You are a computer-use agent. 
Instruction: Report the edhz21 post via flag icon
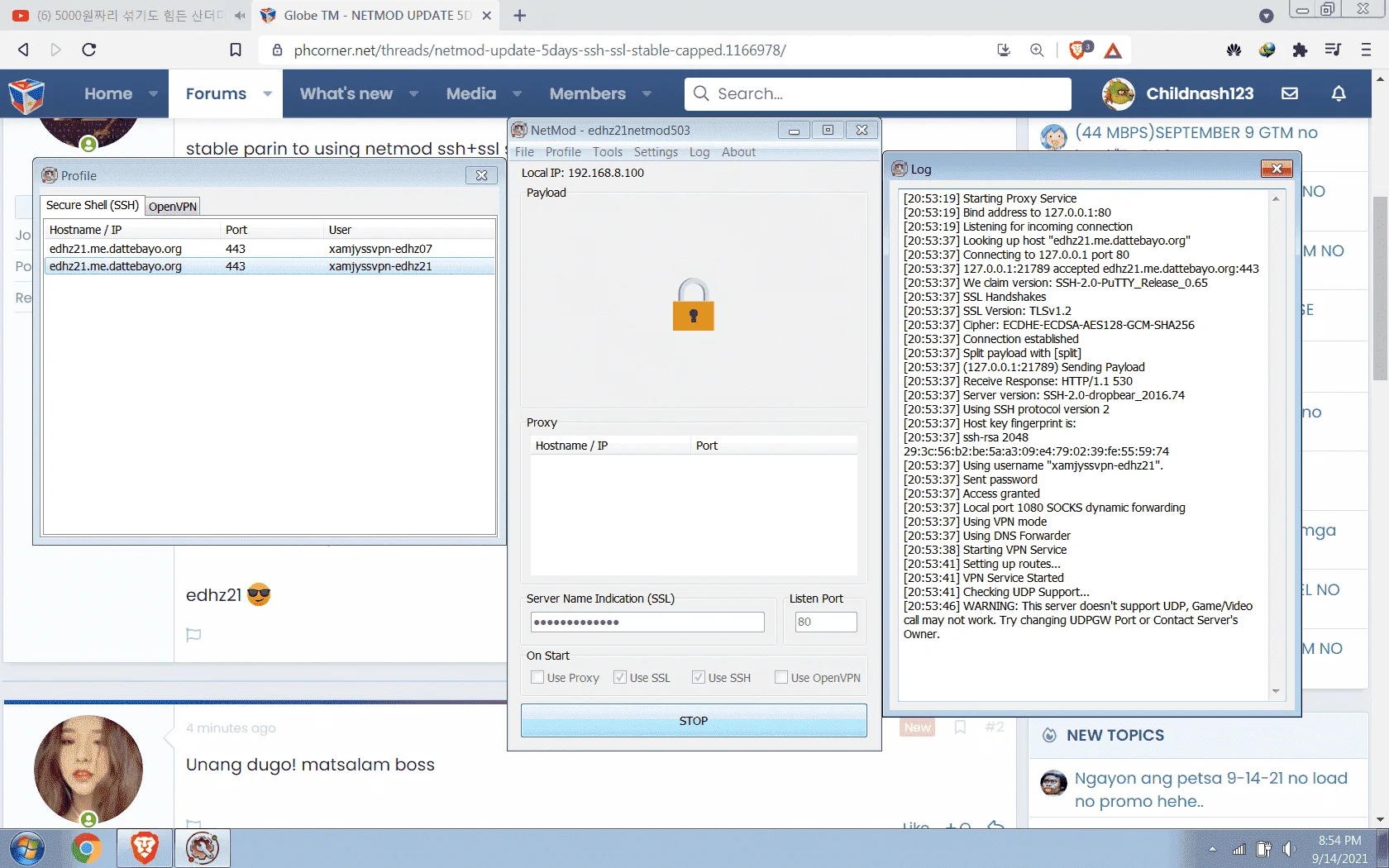pyautogui.click(x=193, y=635)
